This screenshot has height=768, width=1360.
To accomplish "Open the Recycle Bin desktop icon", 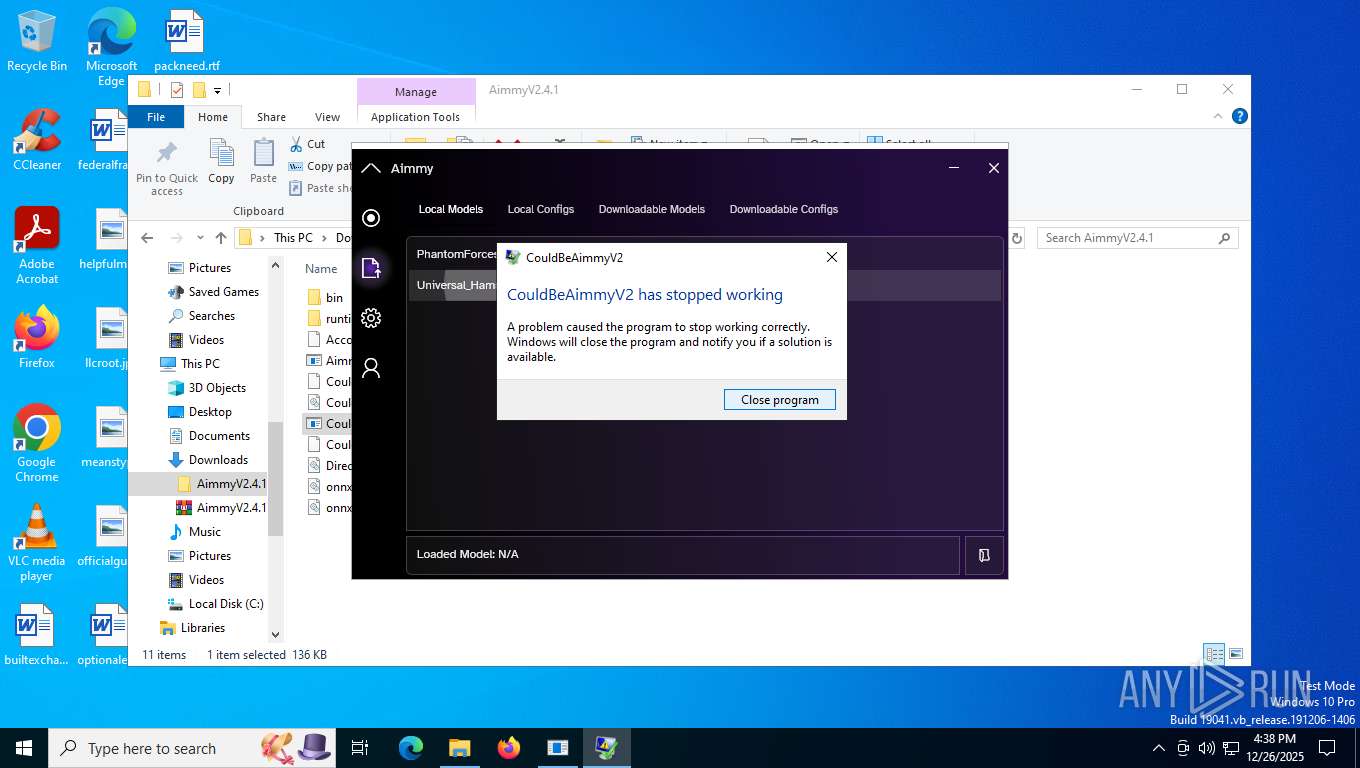I will coord(37,41).
